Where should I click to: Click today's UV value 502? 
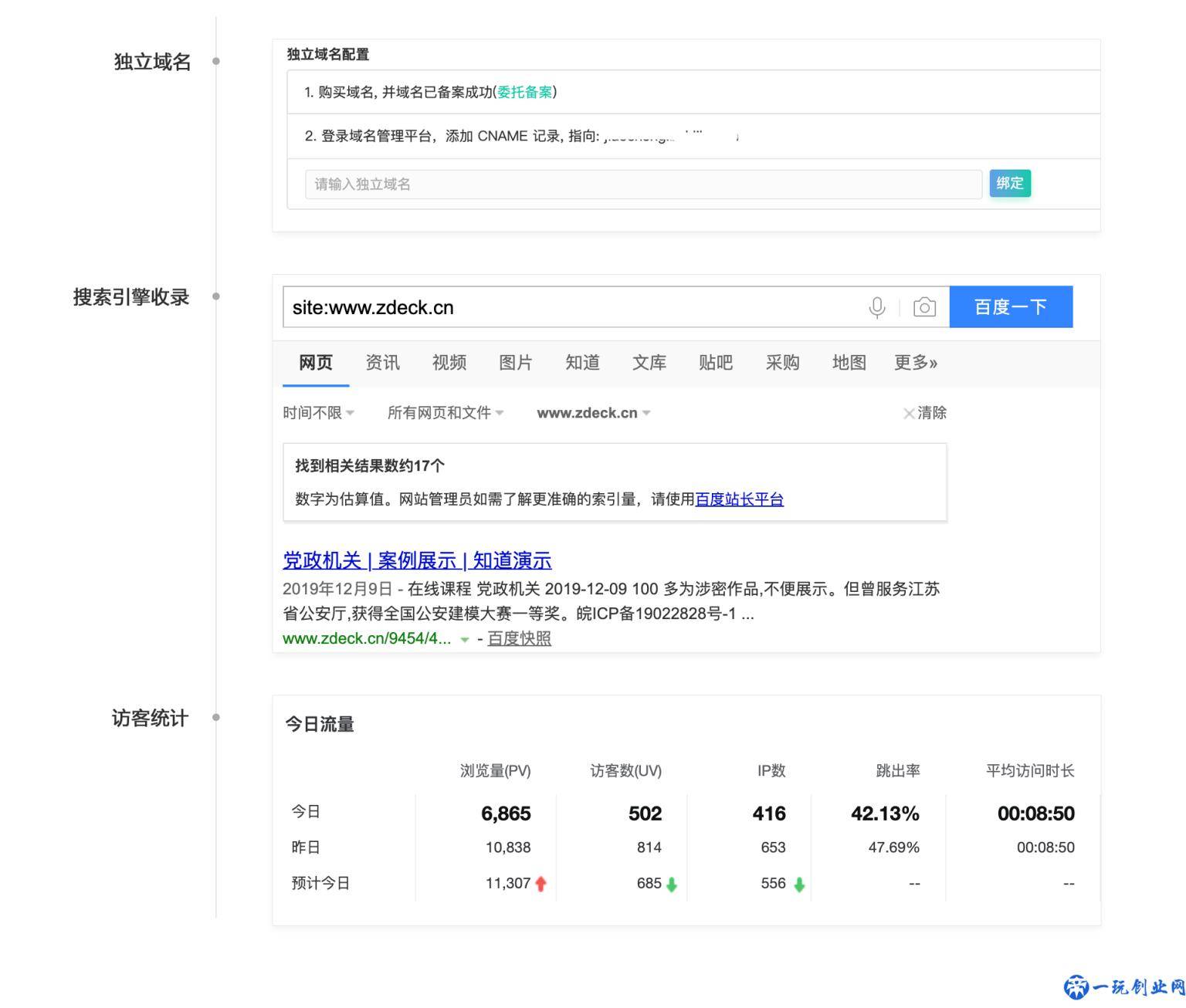pyautogui.click(x=645, y=814)
